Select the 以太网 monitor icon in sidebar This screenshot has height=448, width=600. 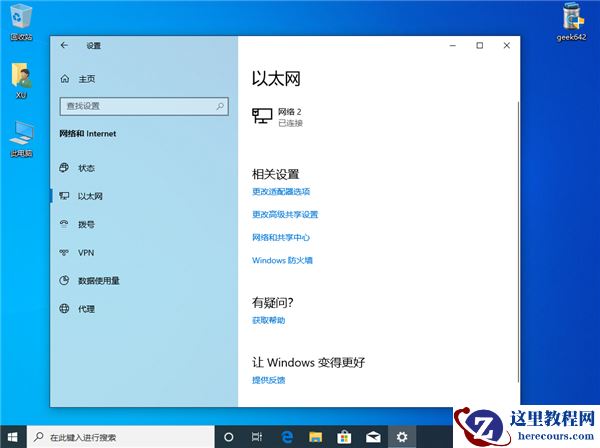point(64,196)
